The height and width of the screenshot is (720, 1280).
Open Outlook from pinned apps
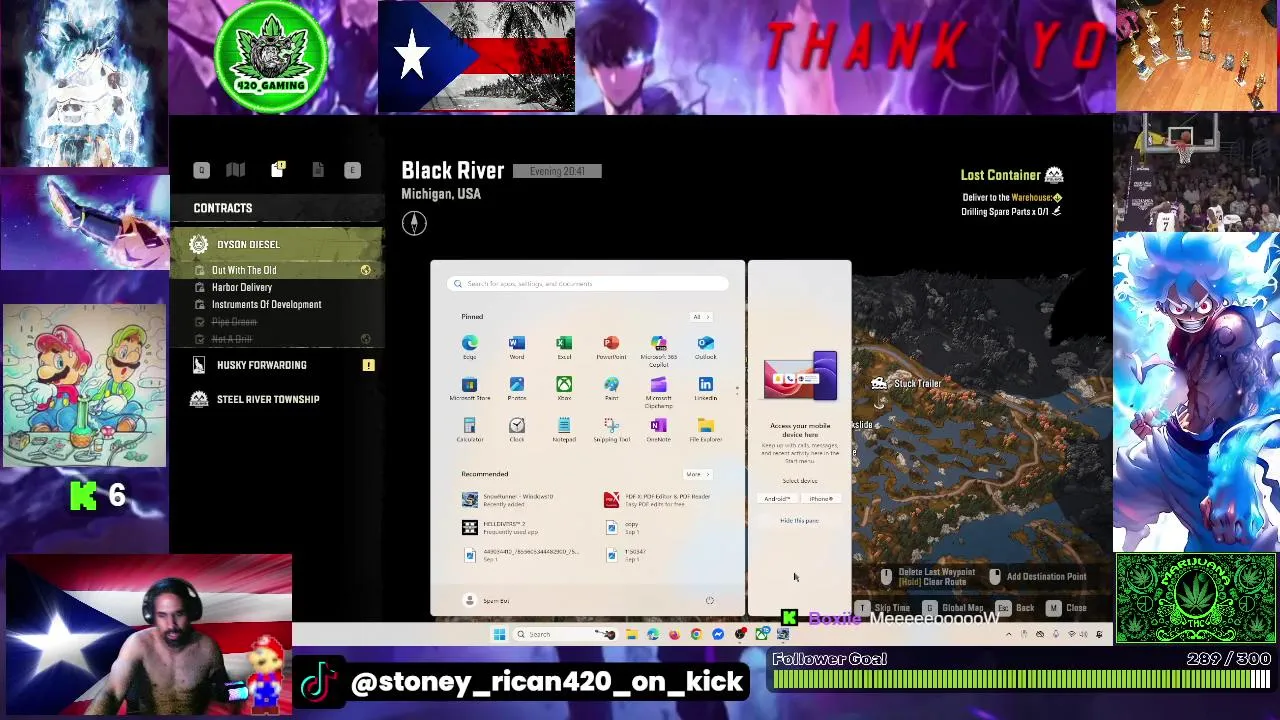coord(706,347)
